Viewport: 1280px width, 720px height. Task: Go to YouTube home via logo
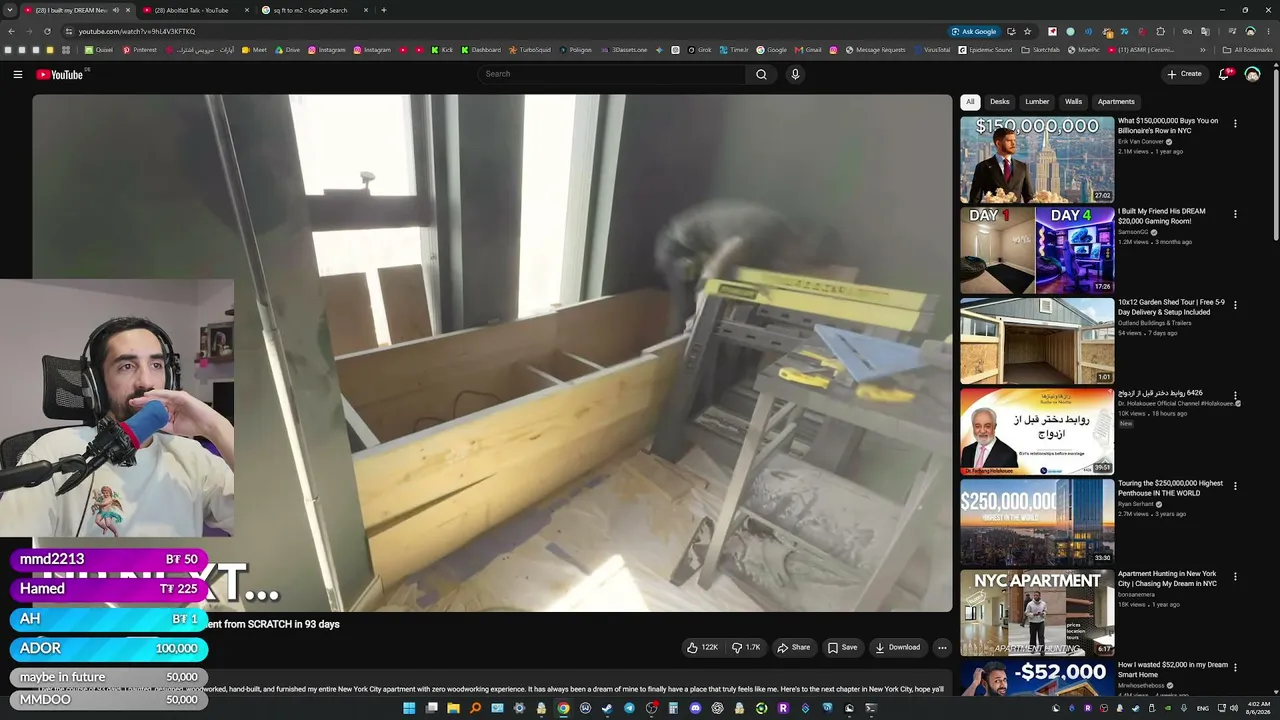[60, 74]
